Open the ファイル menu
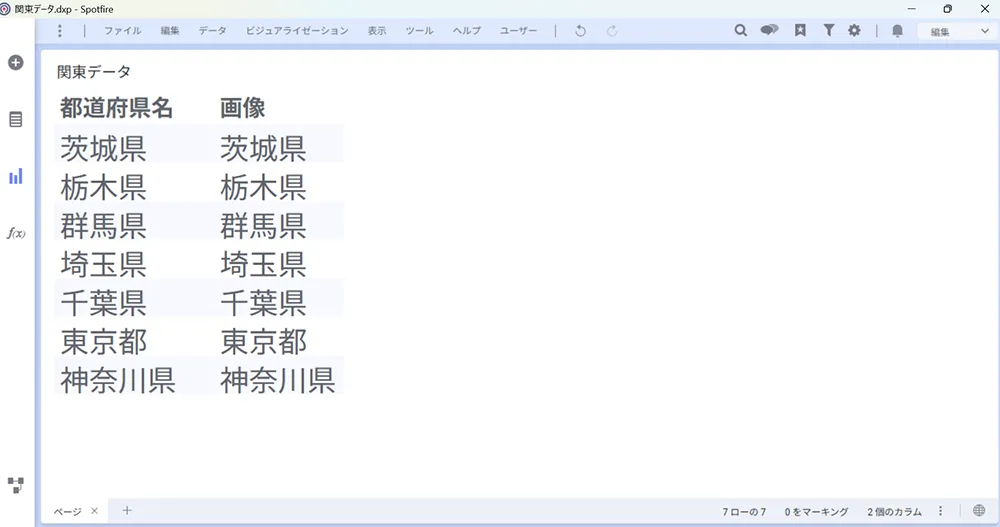Screen dimensions: 1000x527 pos(122,31)
